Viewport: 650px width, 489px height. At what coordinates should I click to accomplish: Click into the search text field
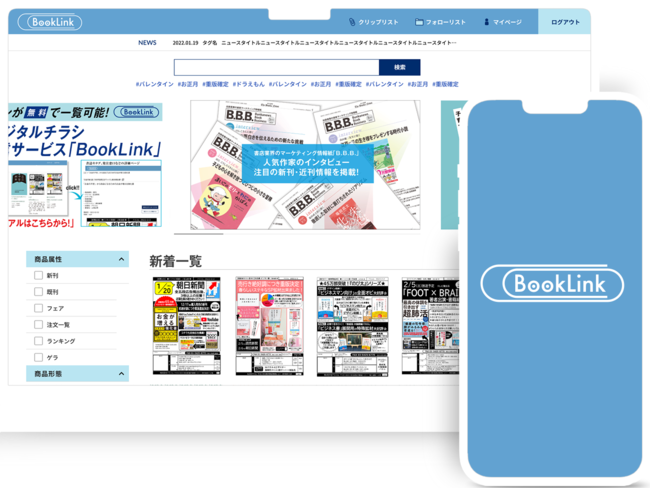276,67
